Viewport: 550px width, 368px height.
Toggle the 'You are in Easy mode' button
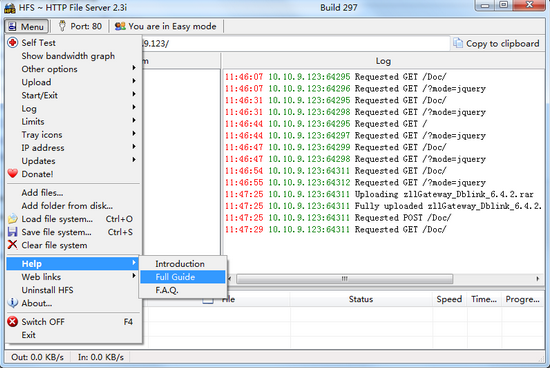coord(166,26)
